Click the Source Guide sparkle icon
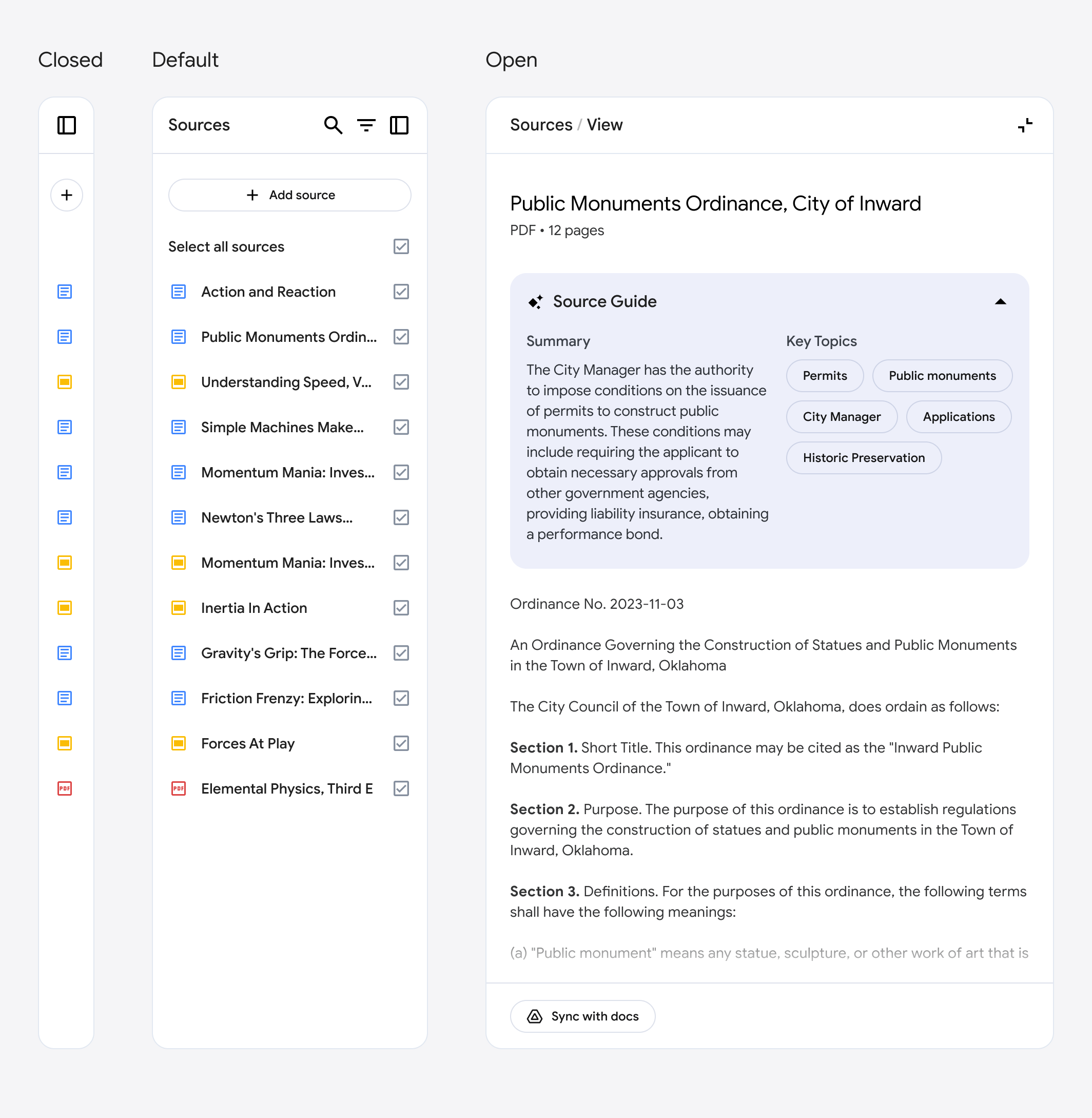1092x1118 pixels. pyautogui.click(x=535, y=302)
